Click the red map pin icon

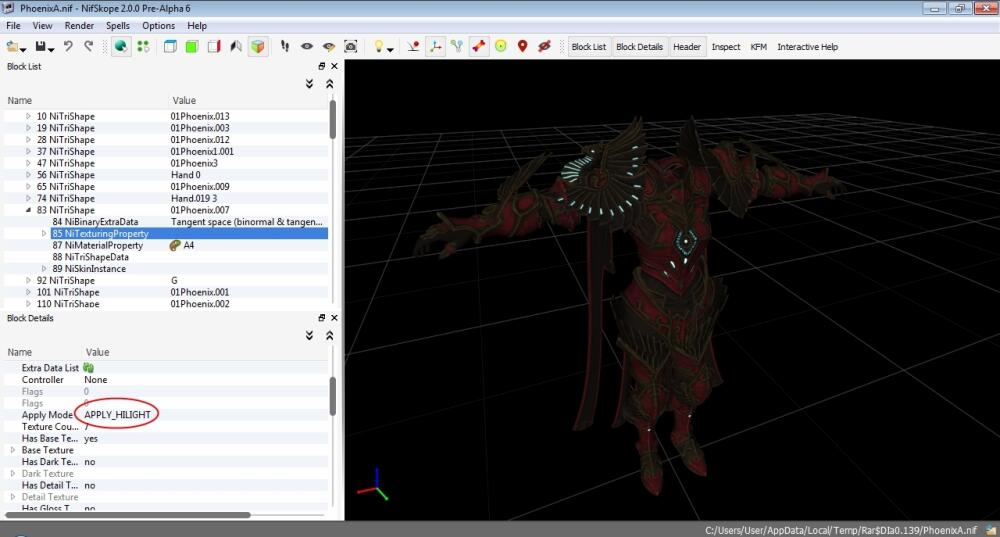[522, 46]
